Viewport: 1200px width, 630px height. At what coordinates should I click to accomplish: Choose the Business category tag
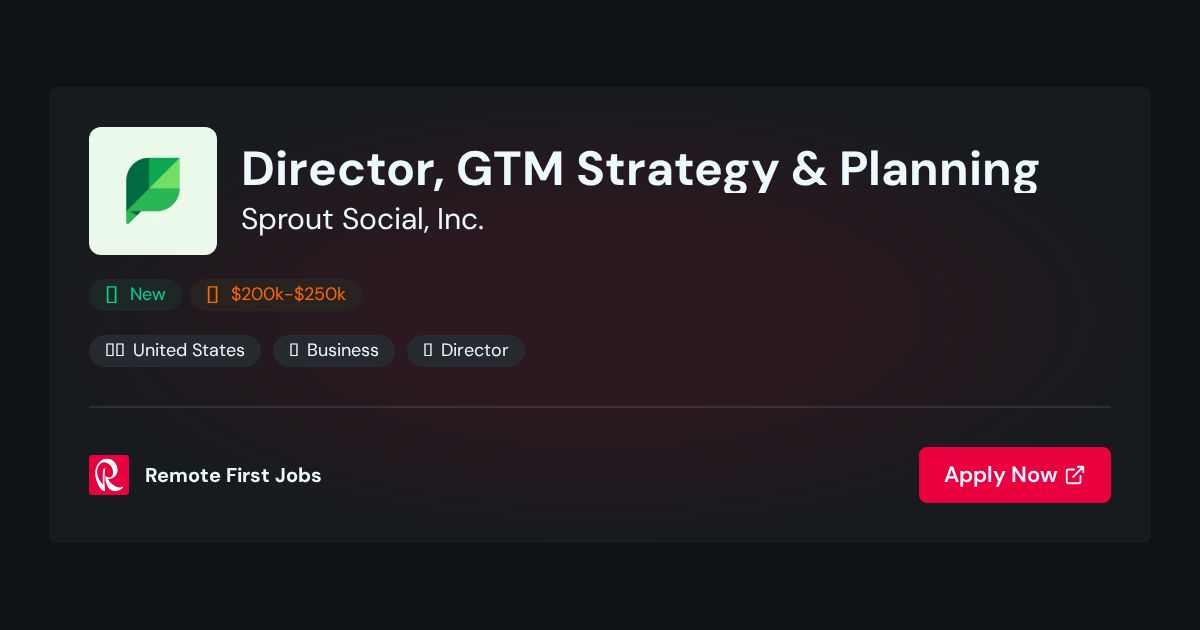[x=334, y=350]
